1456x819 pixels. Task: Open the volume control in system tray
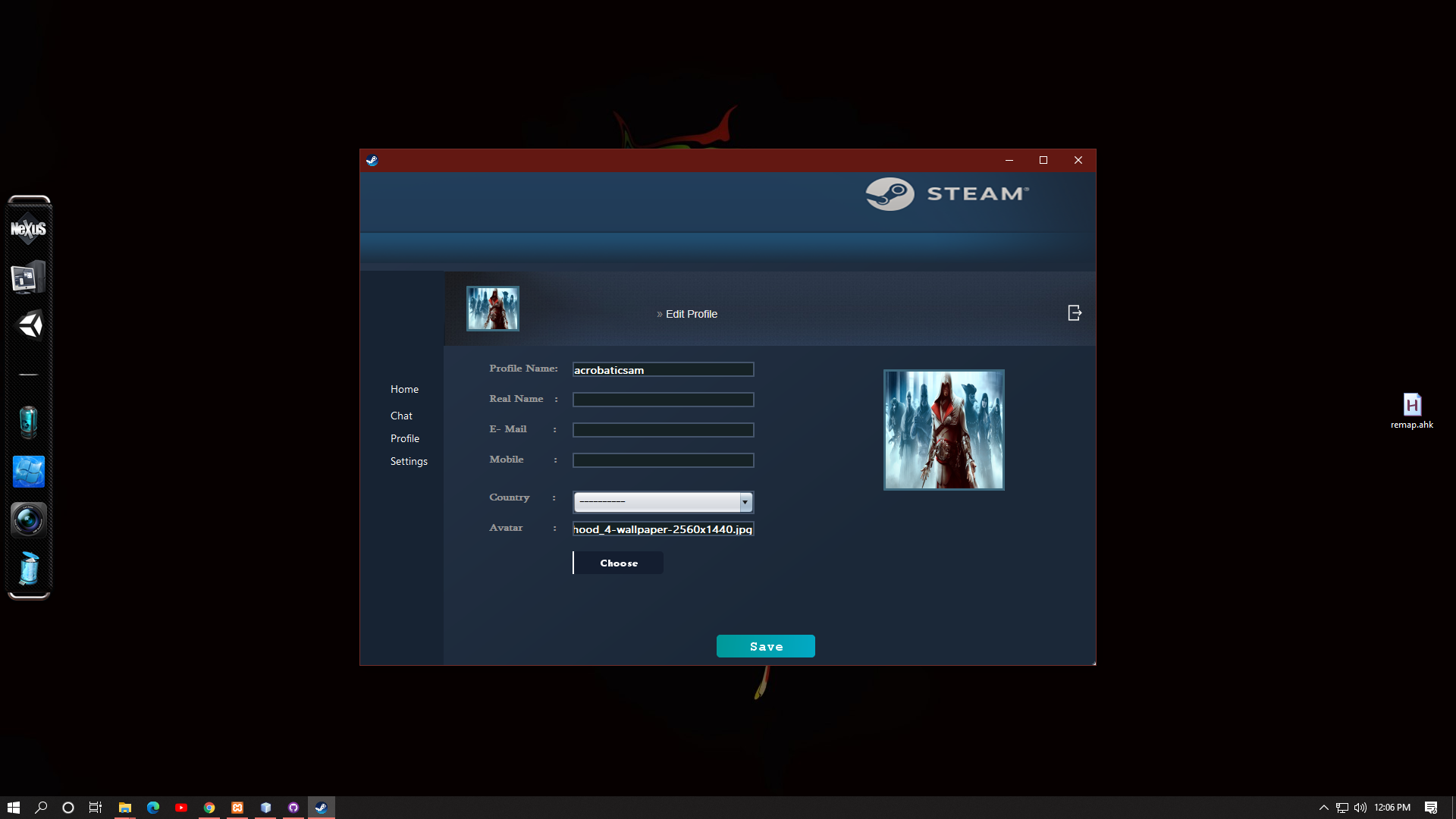point(1360,808)
